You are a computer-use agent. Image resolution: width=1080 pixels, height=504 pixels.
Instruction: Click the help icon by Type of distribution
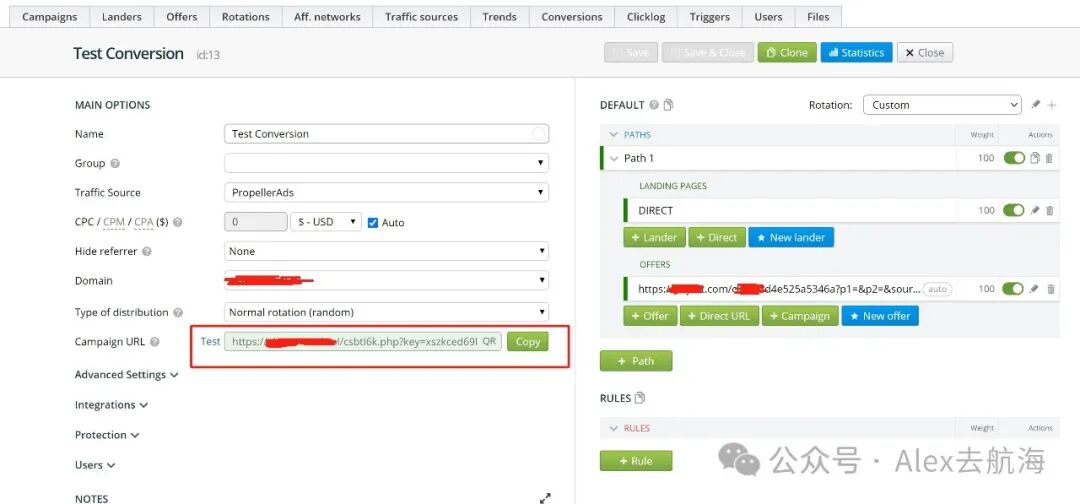pyautogui.click(x=178, y=312)
